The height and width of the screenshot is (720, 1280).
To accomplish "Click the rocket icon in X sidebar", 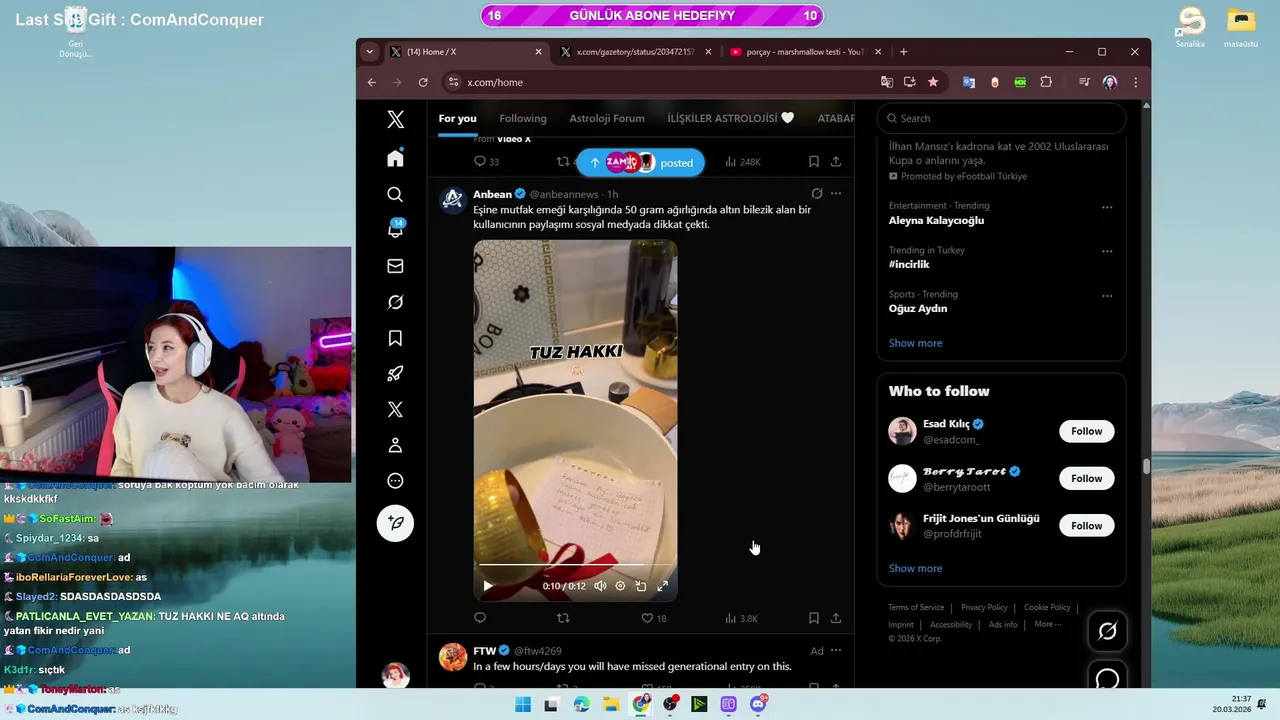I will click(395, 374).
